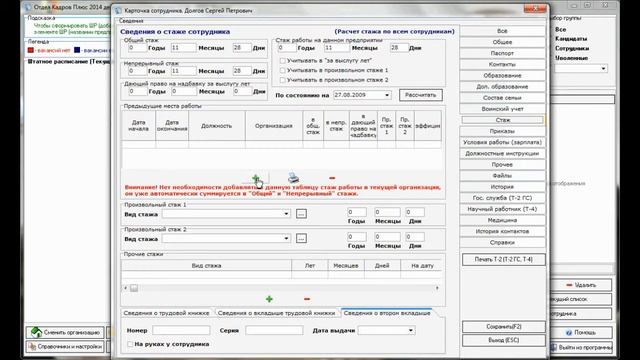The image size is (640, 360).
Task: Click dark blue legend swatch in main window
Action: tap(77, 50)
